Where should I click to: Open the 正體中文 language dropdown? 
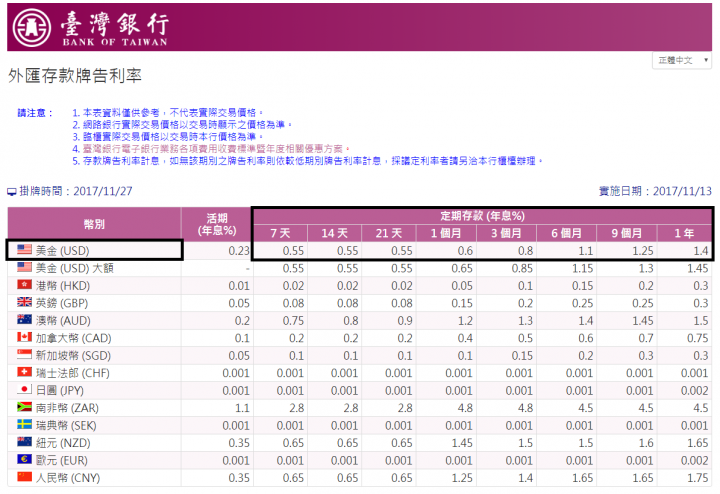point(682,60)
